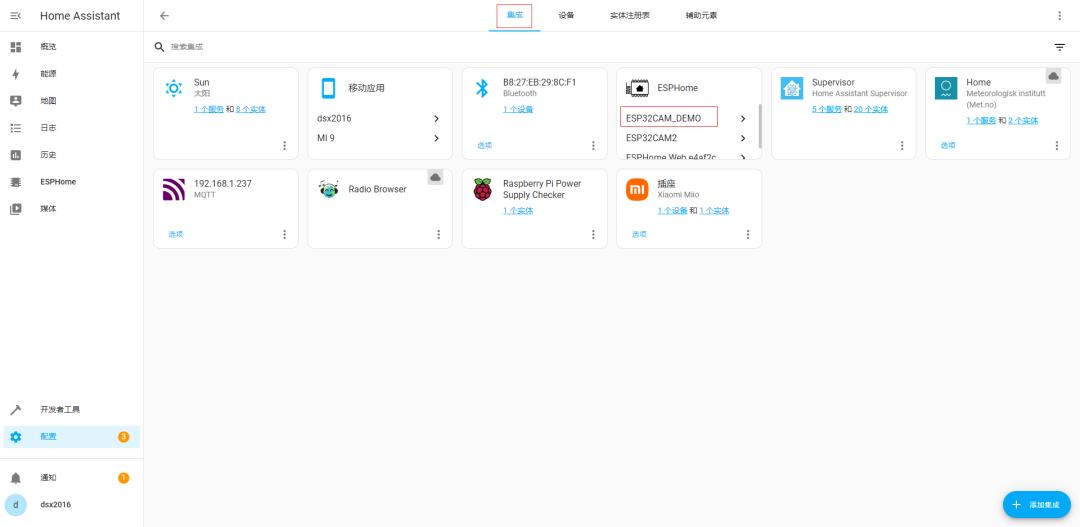Open the Xiaomi Miio card three-dot menu
1080x527 pixels.
[748, 234]
